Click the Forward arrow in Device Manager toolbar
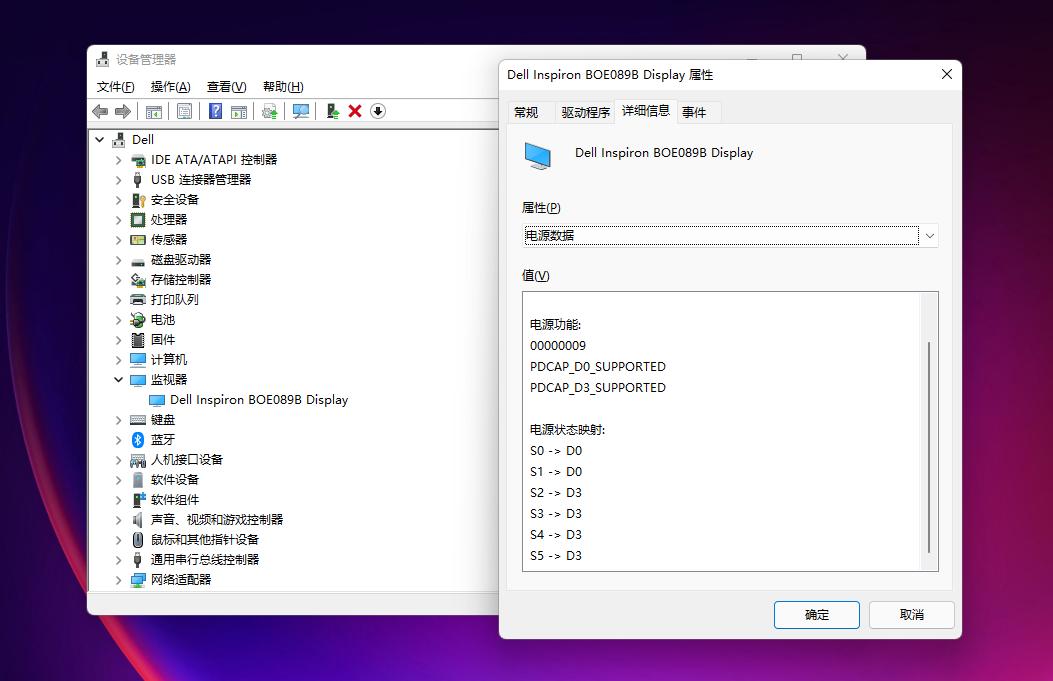This screenshot has width=1053, height=681. click(122, 111)
